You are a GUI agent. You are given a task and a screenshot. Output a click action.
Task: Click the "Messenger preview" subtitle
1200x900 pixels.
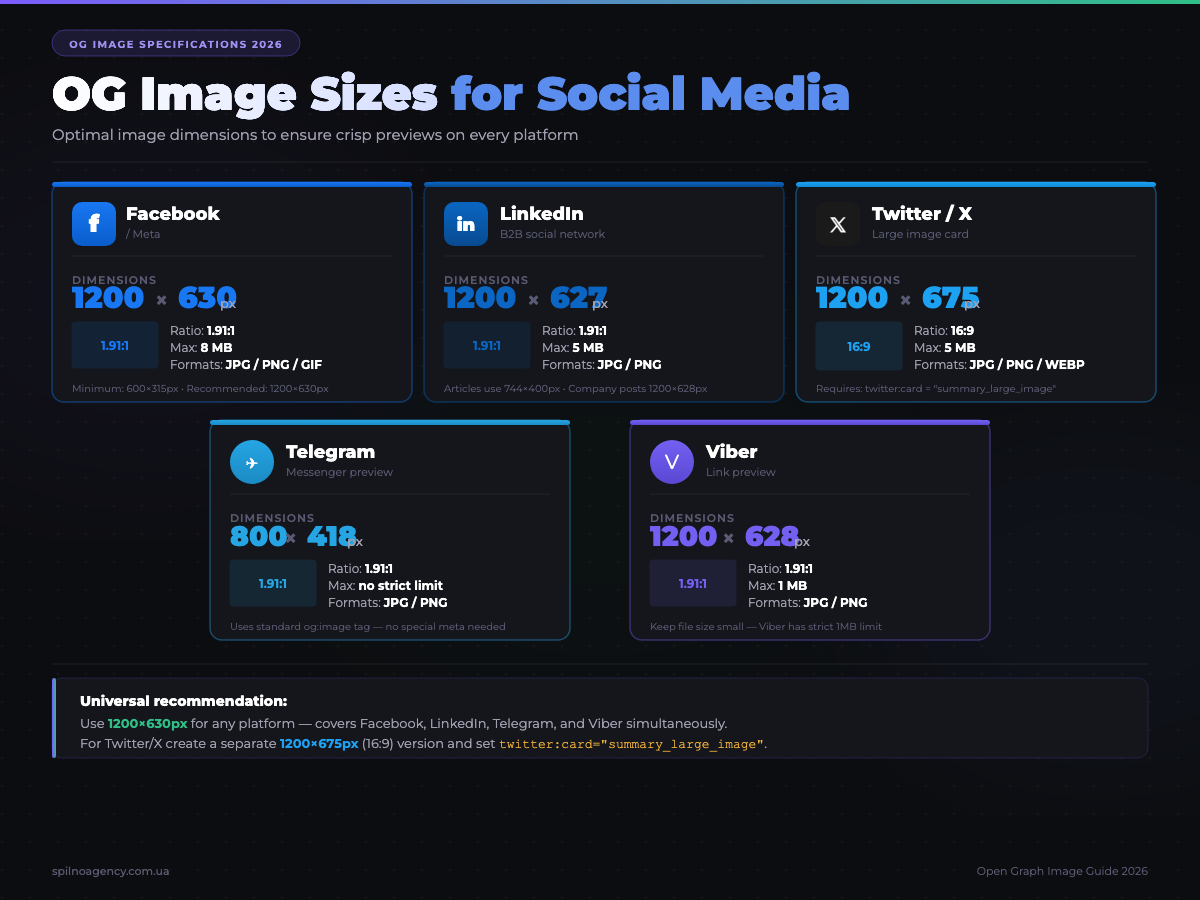tap(339, 472)
